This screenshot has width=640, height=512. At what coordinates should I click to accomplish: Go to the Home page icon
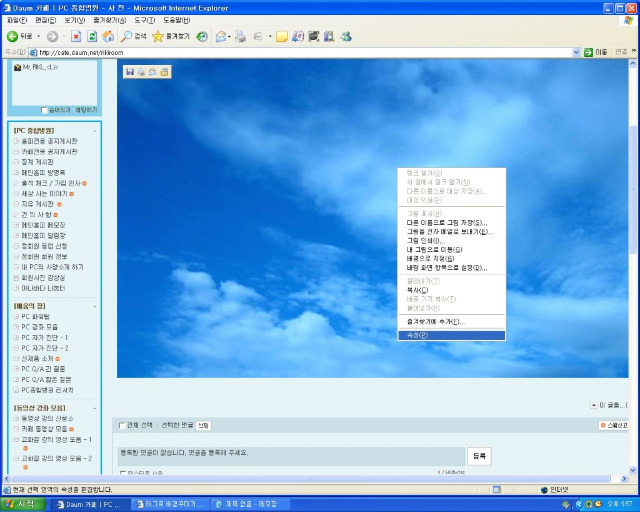(x=108, y=36)
